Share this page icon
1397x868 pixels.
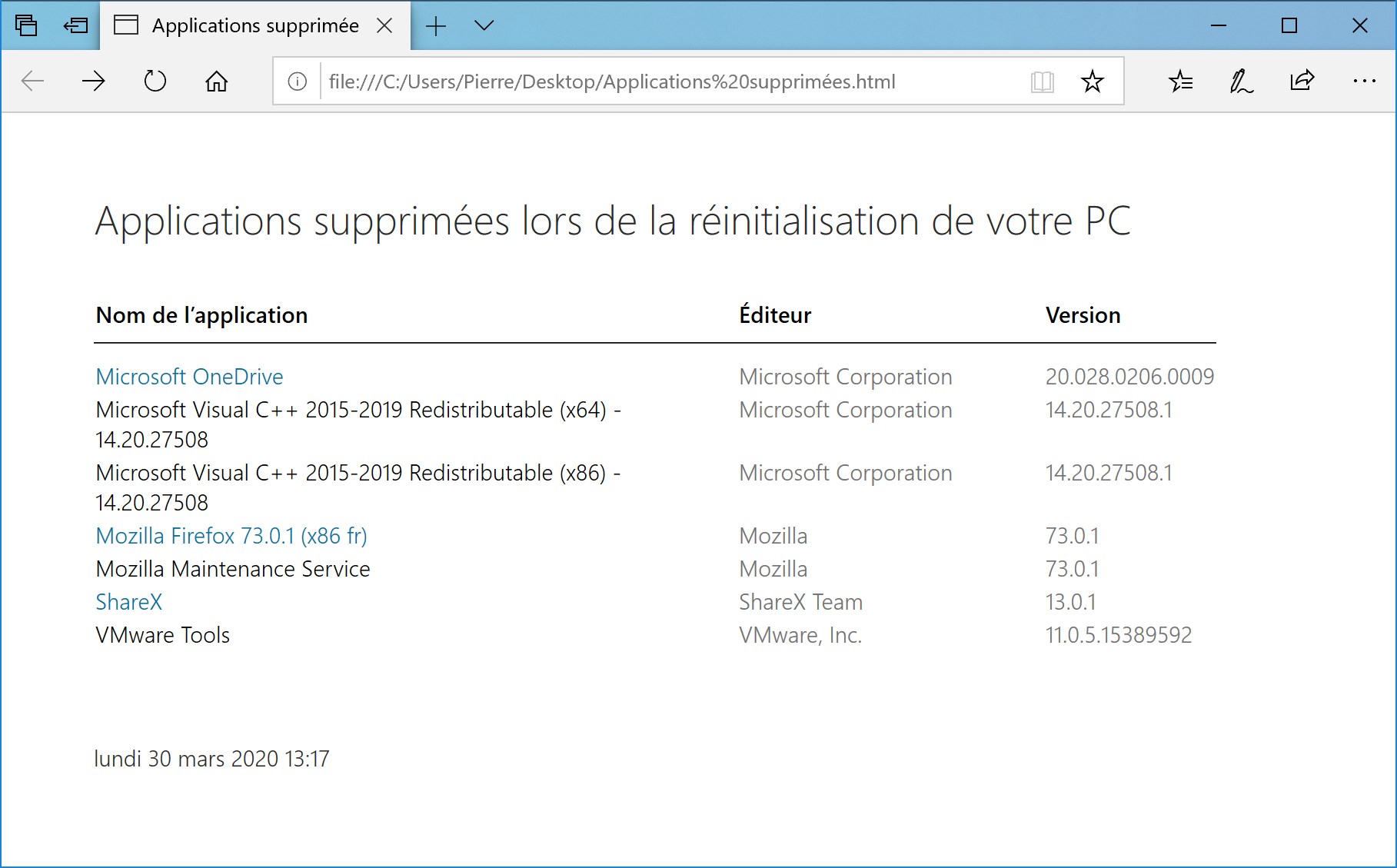click(1302, 80)
